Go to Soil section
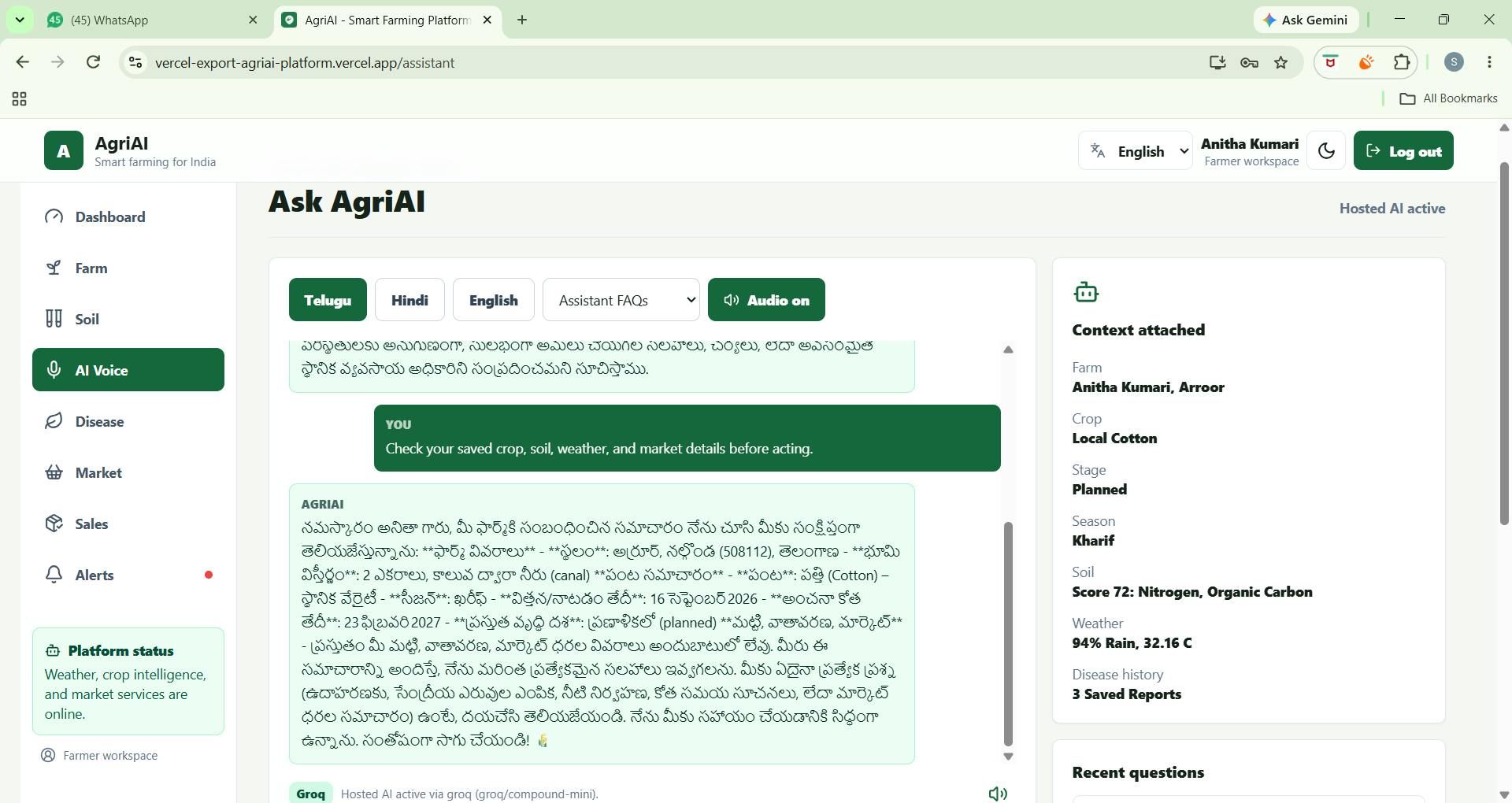Viewport: 1512px width, 803px height. 128,319
